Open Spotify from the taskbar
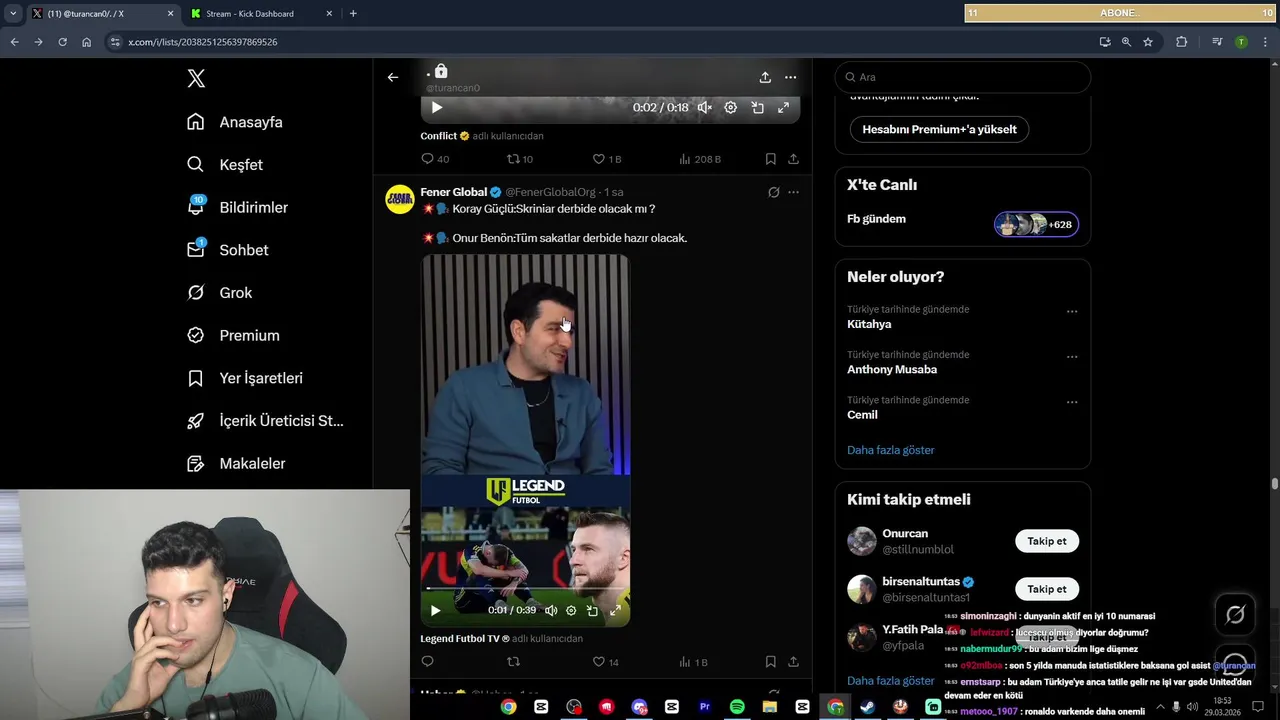 click(737, 707)
